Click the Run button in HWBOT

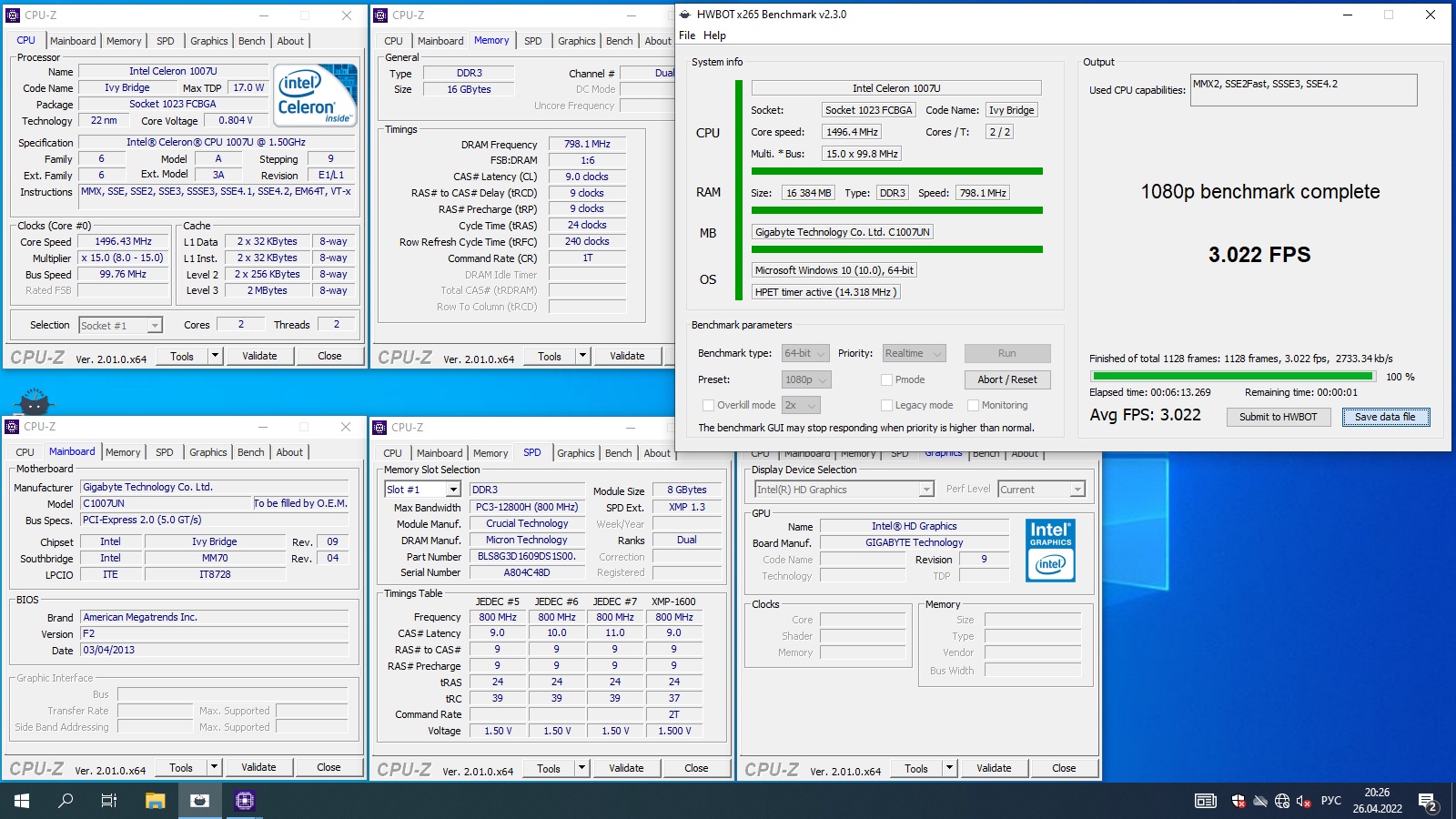coord(1007,353)
